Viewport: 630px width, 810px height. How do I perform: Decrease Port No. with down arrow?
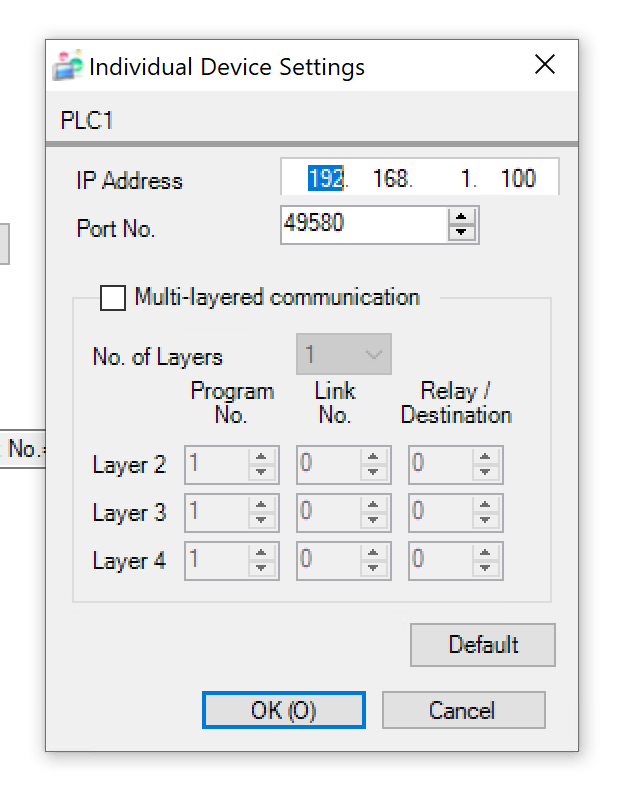click(x=460, y=232)
